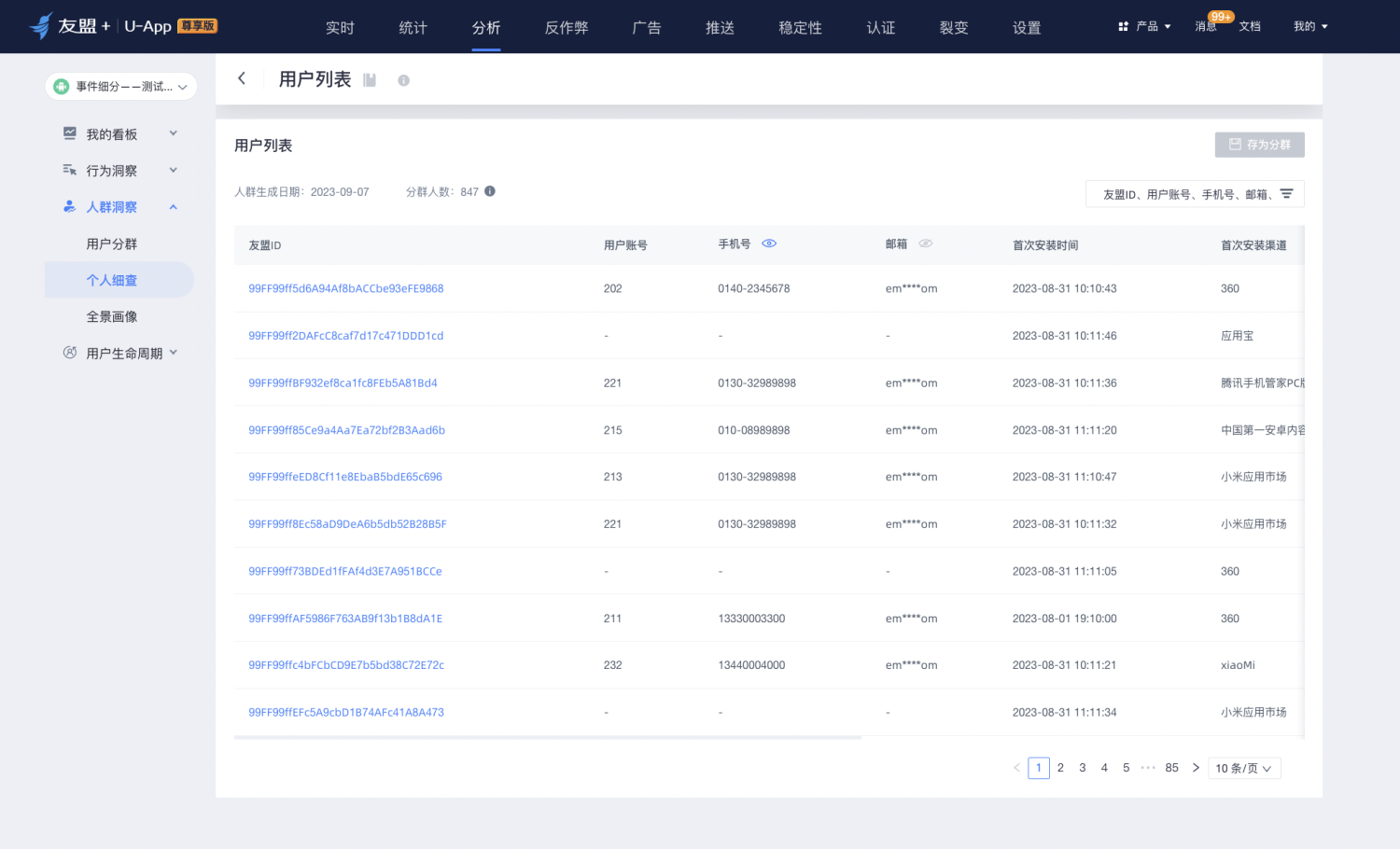Click the back arrow beside 用户列表
This screenshot has height=849, width=1400.
[x=242, y=78]
